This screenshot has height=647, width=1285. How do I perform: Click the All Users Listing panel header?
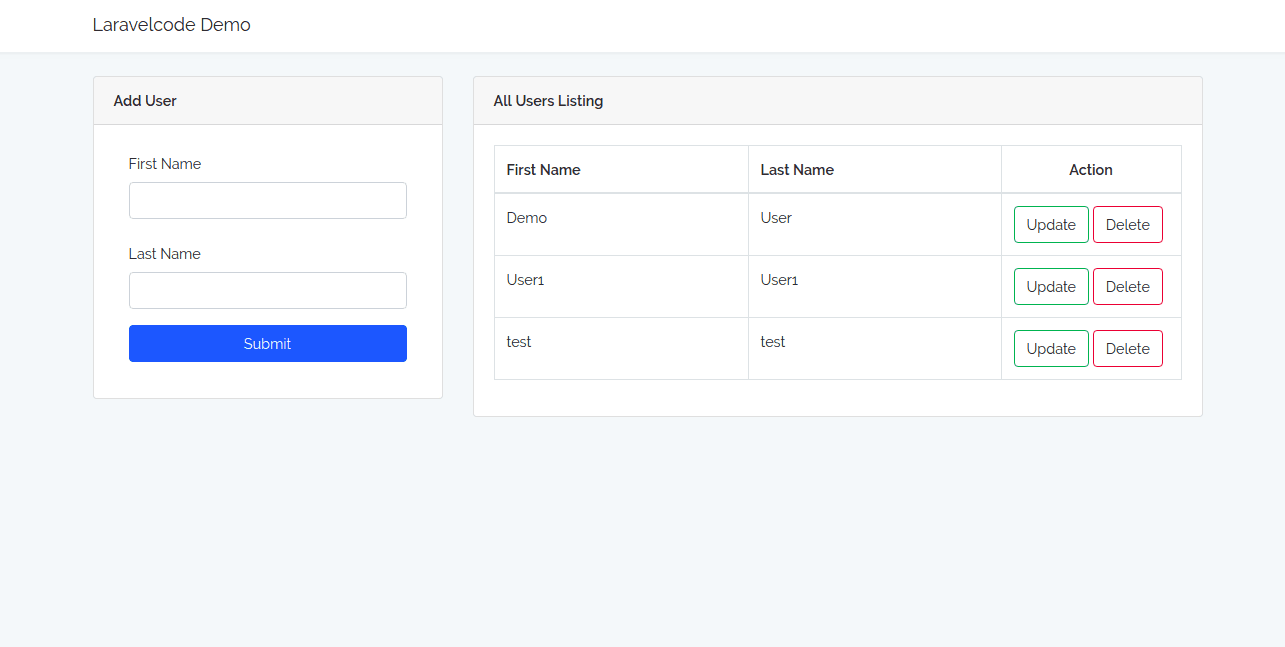pos(548,100)
